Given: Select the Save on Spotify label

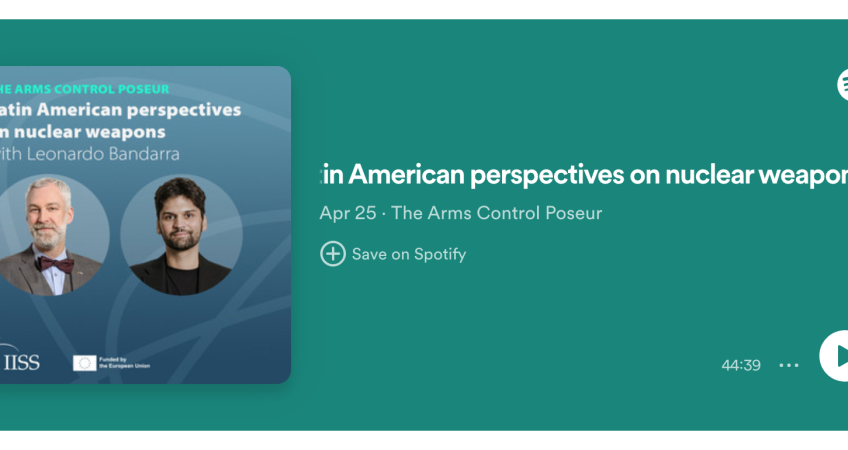Looking at the screenshot, I should [409, 254].
